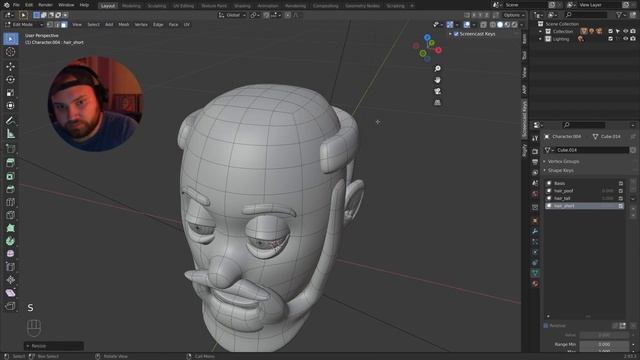This screenshot has width=640, height=360.
Task: Toggle camera view icon in viewport
Action: coord(438,91)
